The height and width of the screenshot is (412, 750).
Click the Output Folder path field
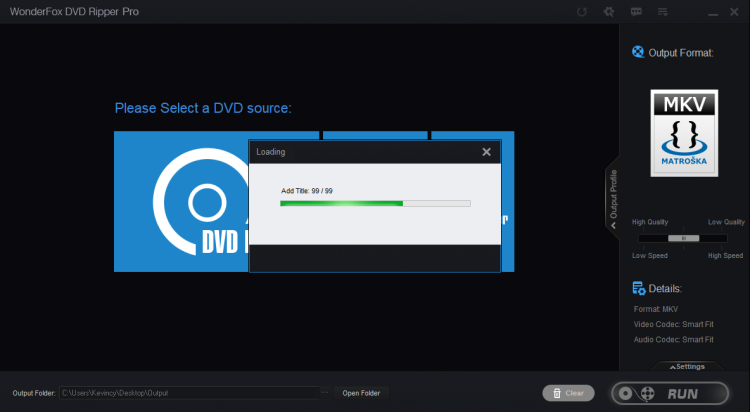[188, 393]
